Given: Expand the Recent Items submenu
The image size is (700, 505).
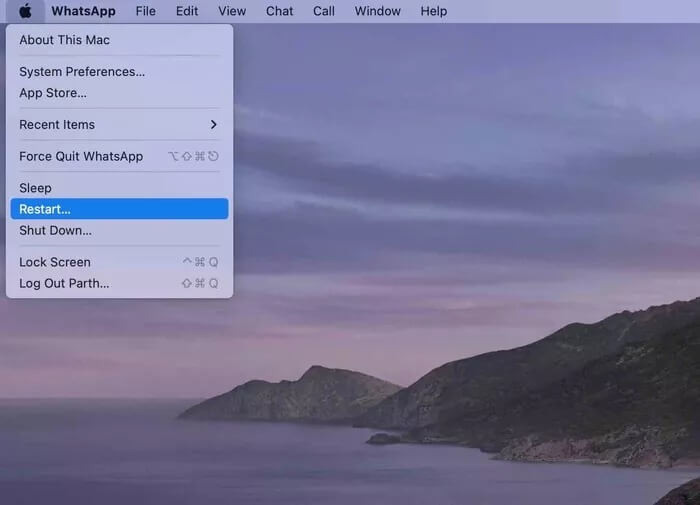Looking at the screenshot, I should [119, 125].
